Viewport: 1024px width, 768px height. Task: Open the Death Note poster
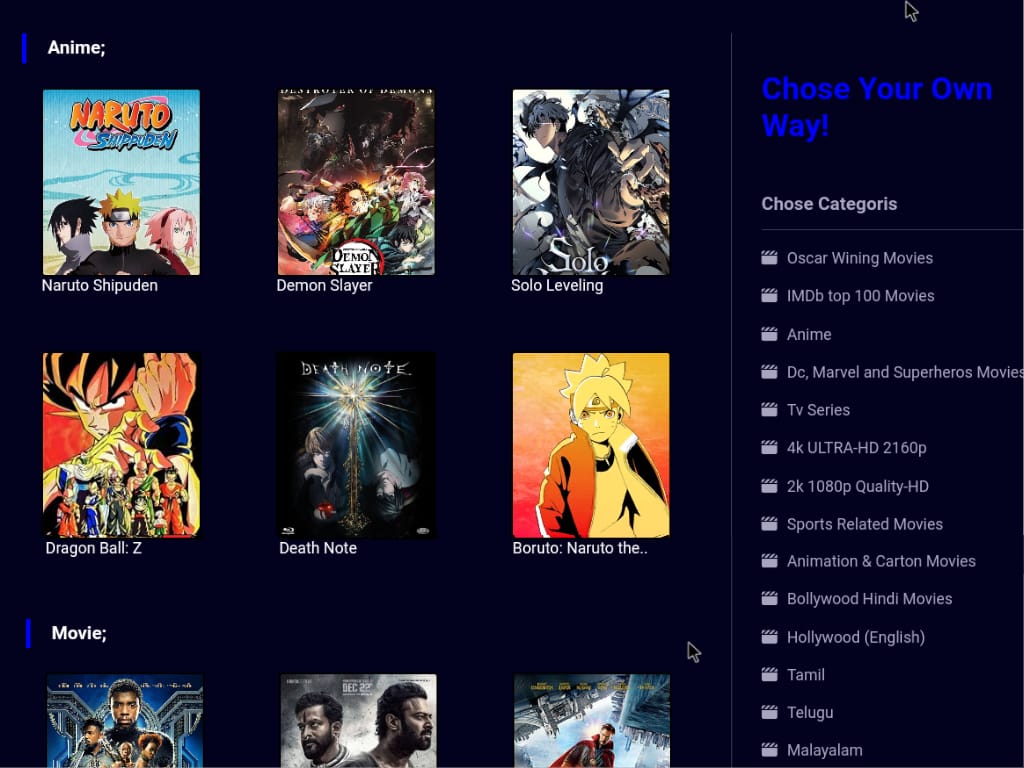(x=356, y=445)
